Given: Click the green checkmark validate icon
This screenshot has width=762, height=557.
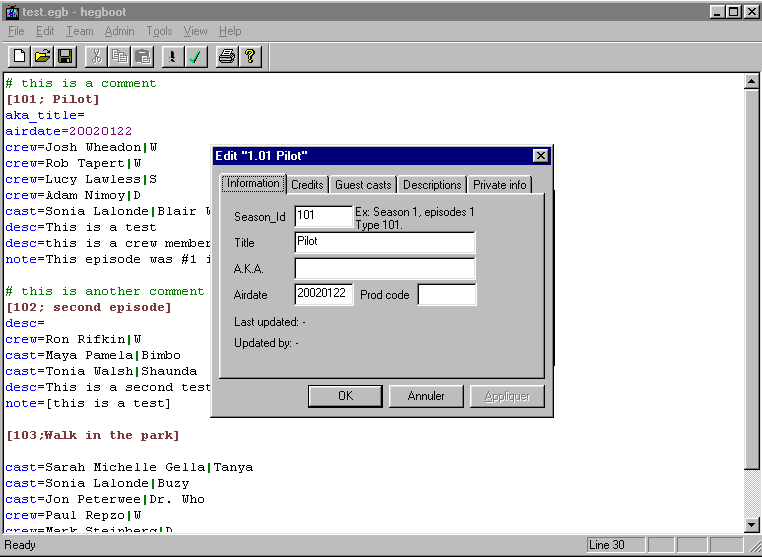Looking at the screenshot, I should [196, 57].
